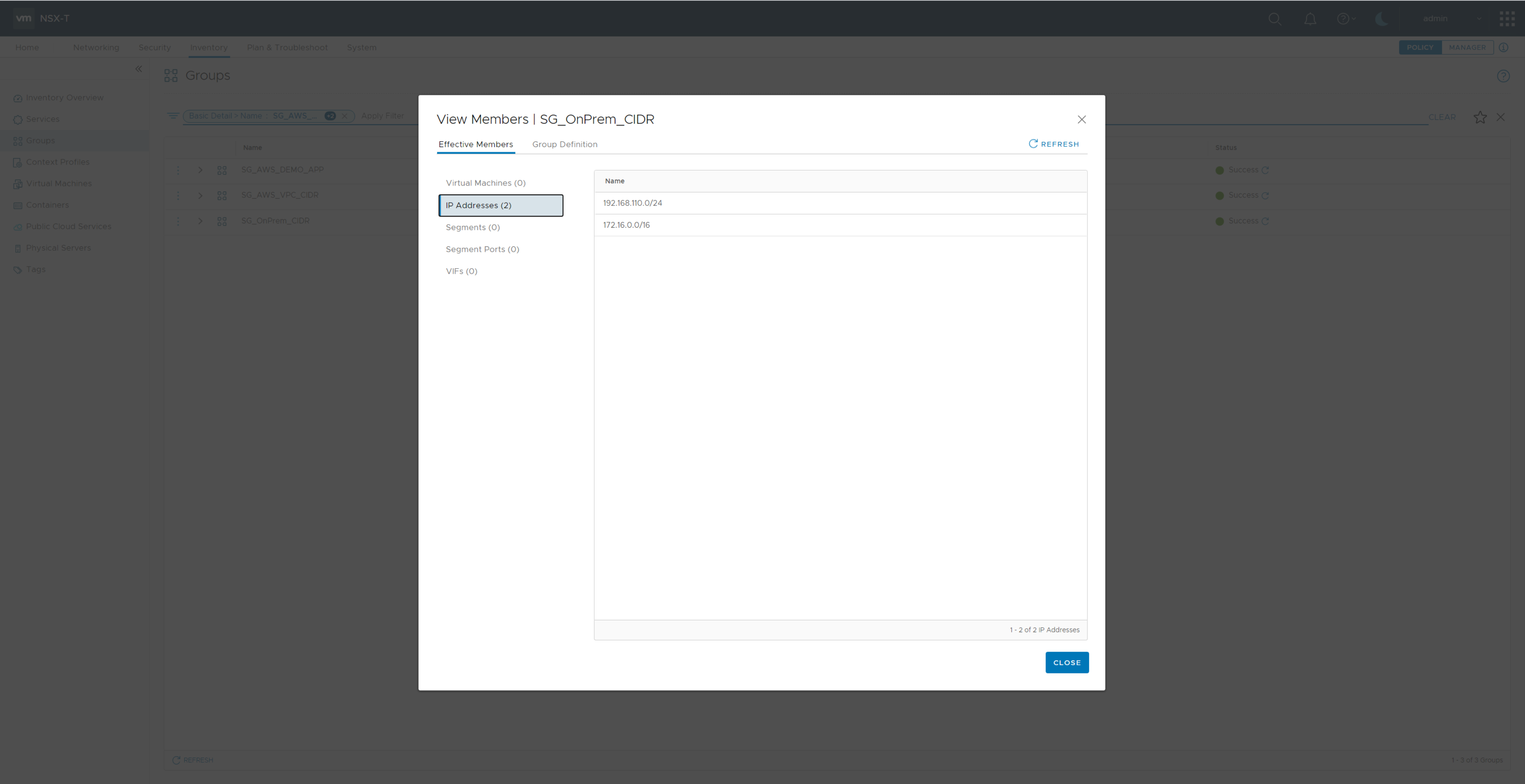This screenshot has height=784, width=1525.
Task: Sort by the Name column header in dialog
Action: [614, 181]
